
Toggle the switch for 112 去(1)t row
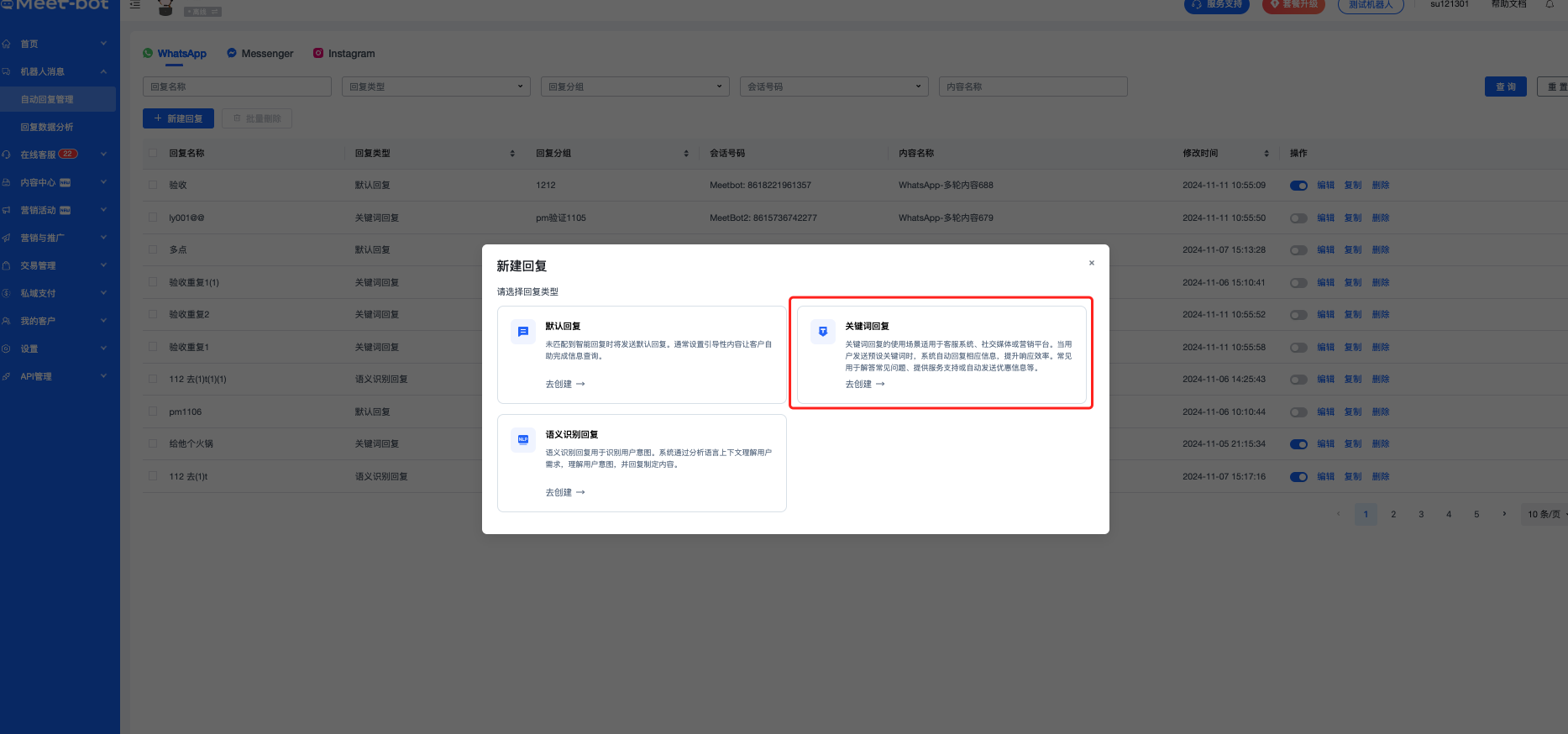pos(1298,477)
